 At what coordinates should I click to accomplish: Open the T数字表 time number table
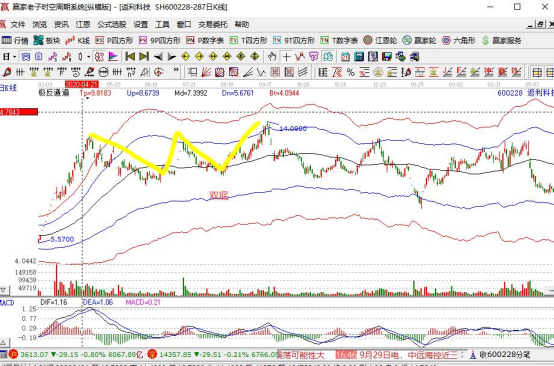point(339,41)
